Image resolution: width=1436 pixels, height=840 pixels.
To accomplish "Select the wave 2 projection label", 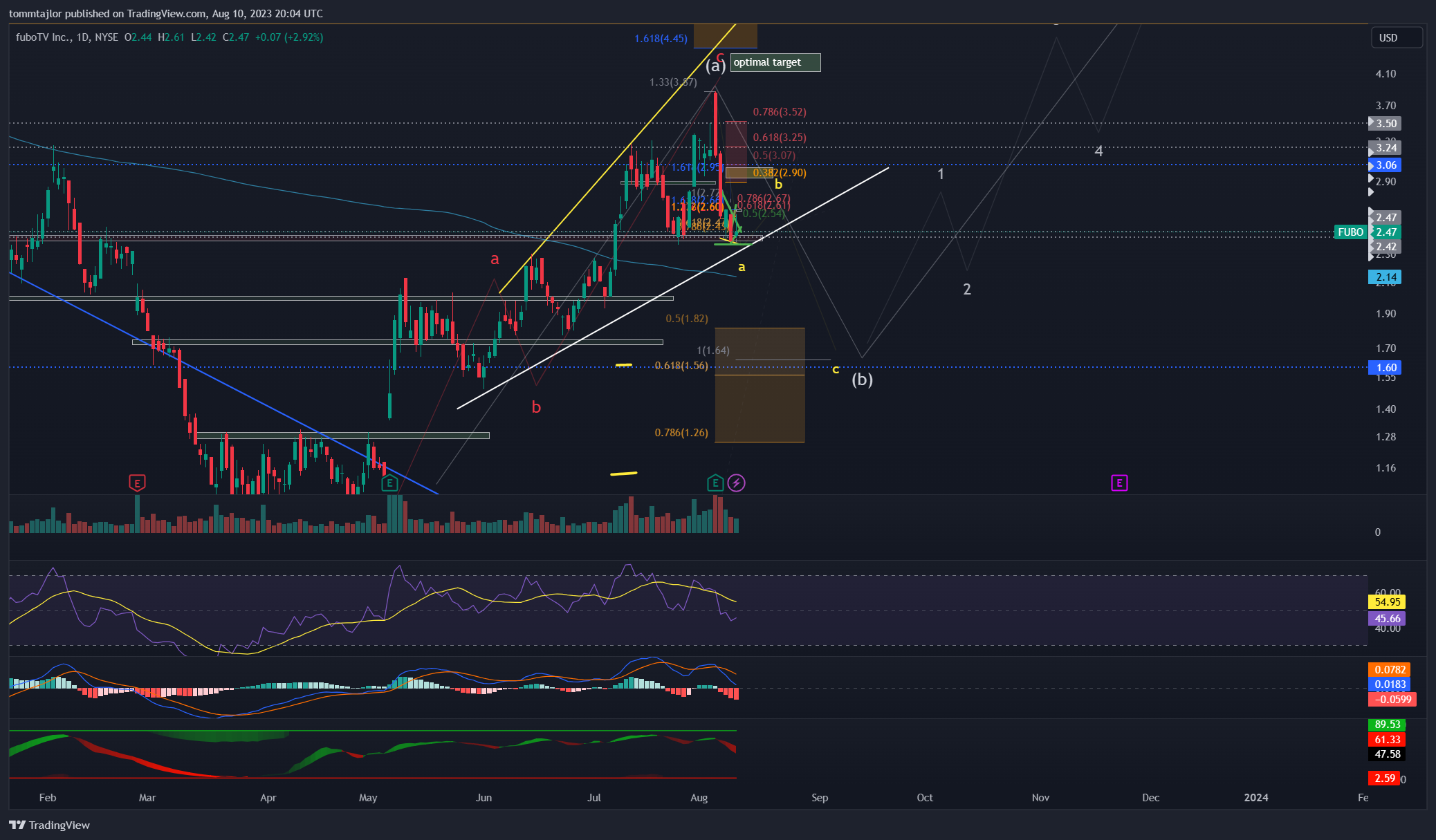I will coord(967,289).
